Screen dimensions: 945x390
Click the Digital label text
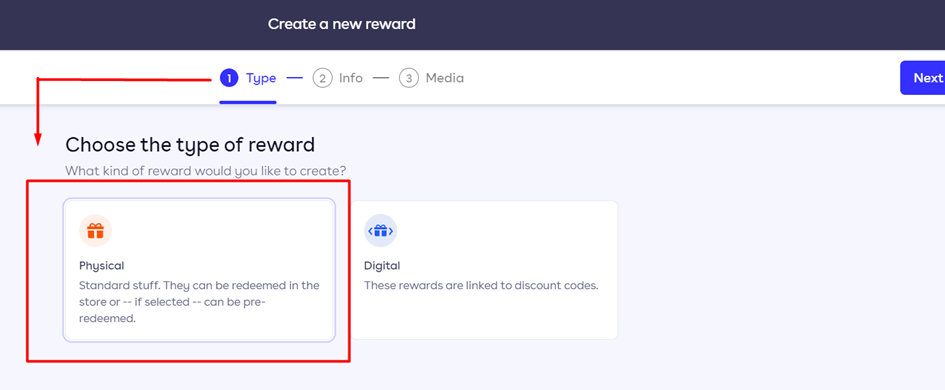click(x=382, y=265)
